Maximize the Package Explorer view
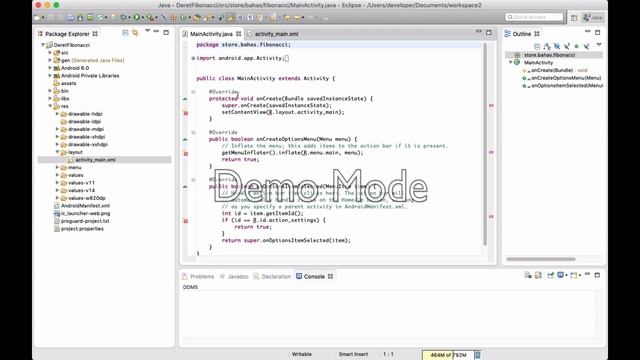Screen dimensions: 640x360 point(166,32)
